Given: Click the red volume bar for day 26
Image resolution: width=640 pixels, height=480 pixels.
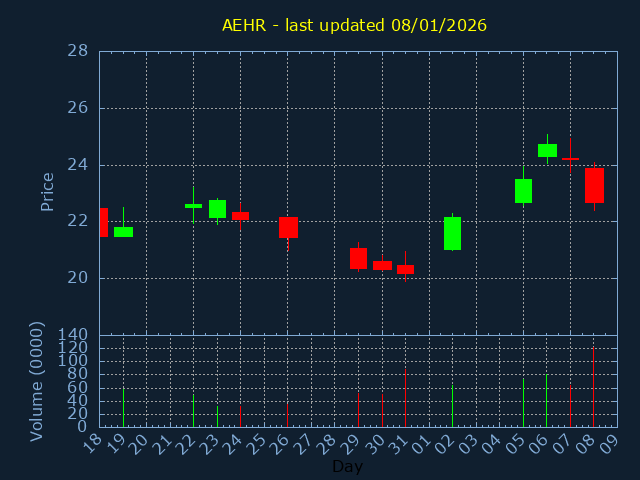Looking at the screenshot, I should [287, 416].
